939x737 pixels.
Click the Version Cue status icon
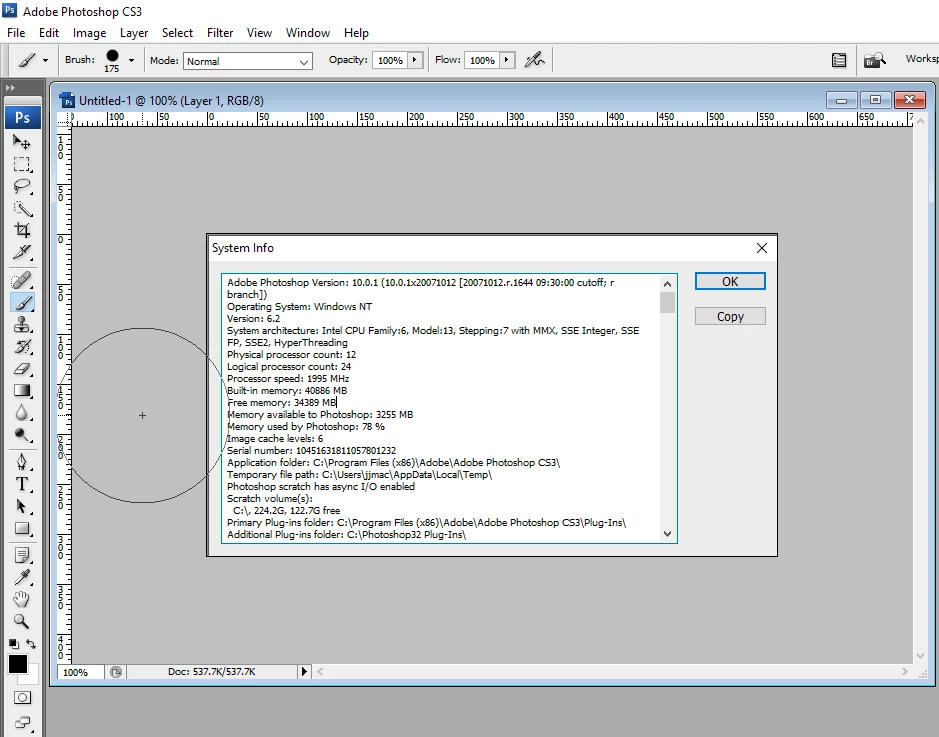point(116,672)
